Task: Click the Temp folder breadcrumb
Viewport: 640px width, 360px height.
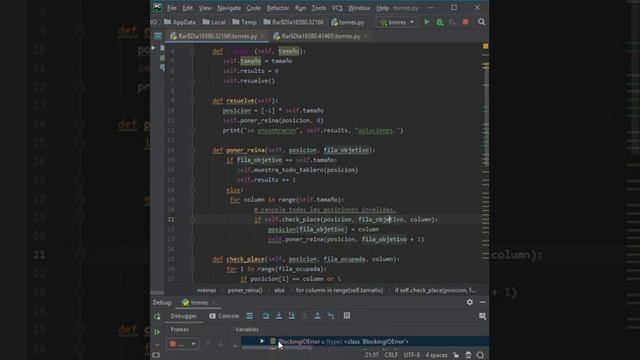Action: pos(244,22)
